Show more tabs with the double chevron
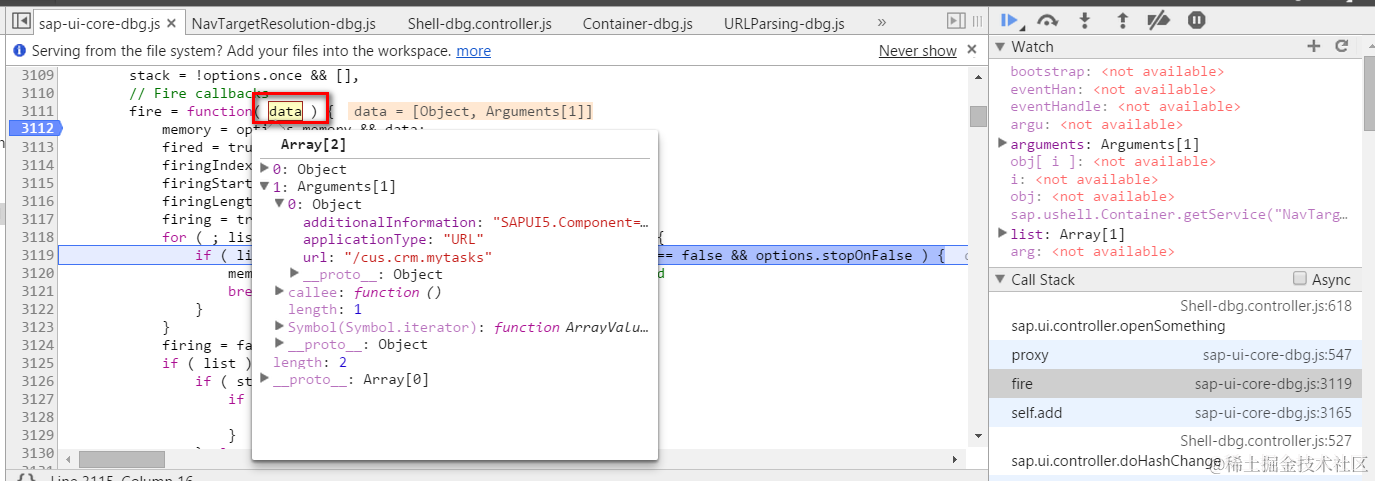The width and height of the screenshot is (1375, 481). click(881, 21)
